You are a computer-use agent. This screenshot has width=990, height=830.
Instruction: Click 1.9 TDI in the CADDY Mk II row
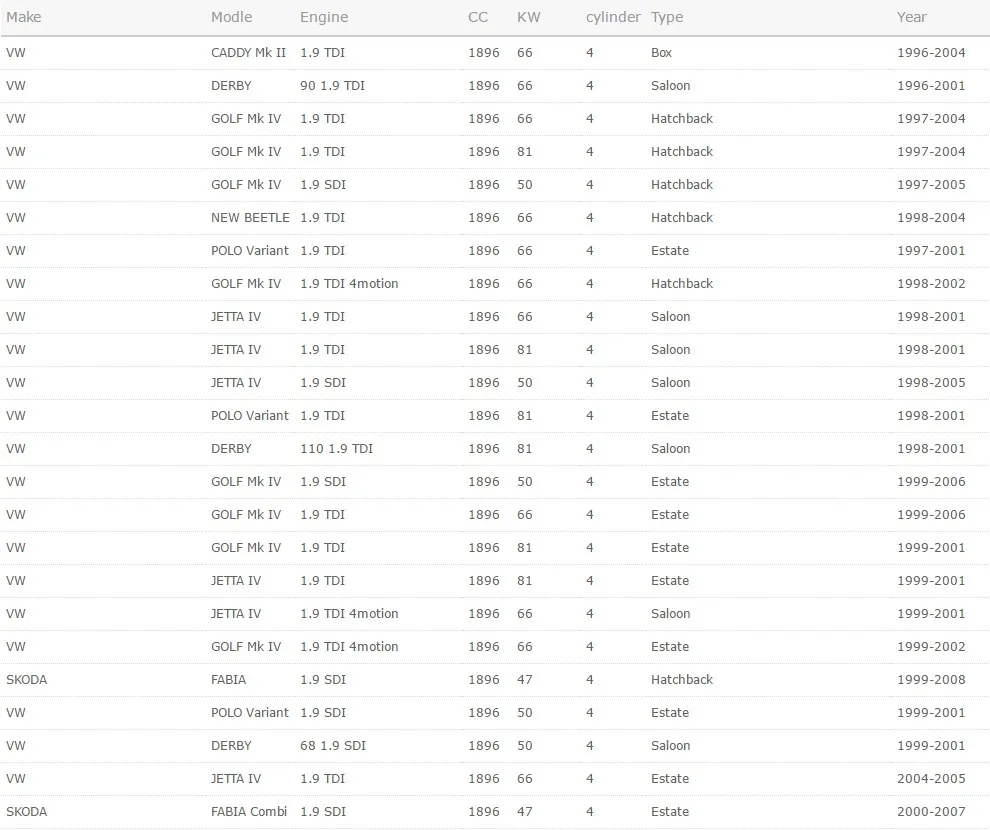(323, 53)
